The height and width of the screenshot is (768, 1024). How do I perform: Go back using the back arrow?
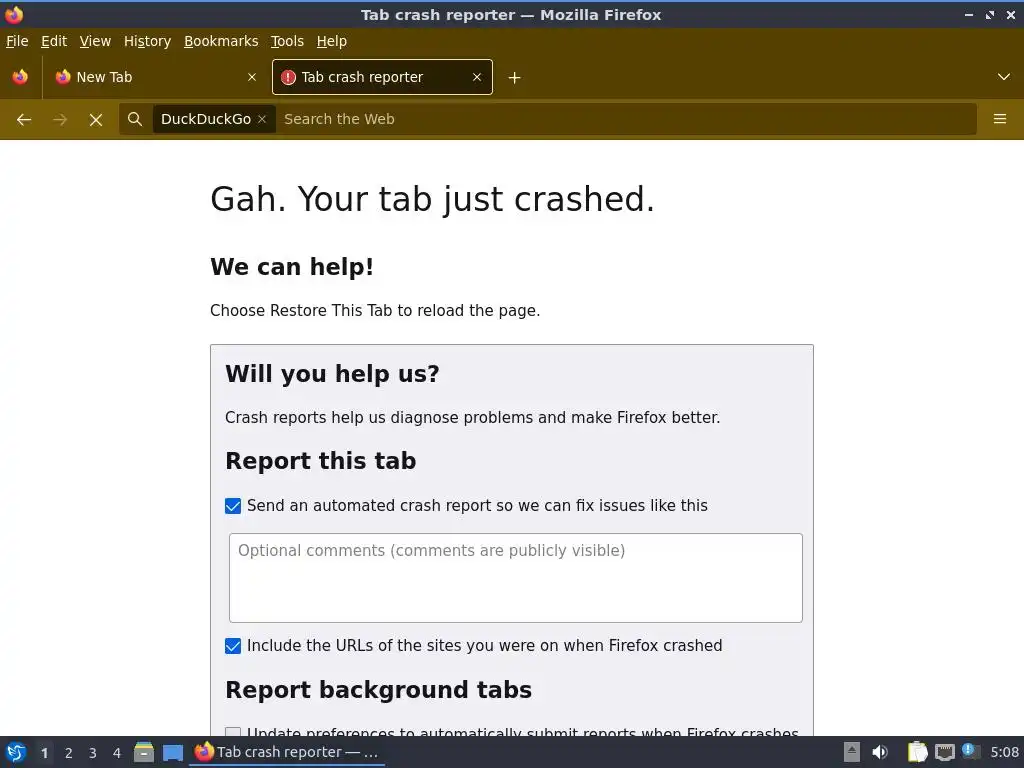(x=24, y=120)
